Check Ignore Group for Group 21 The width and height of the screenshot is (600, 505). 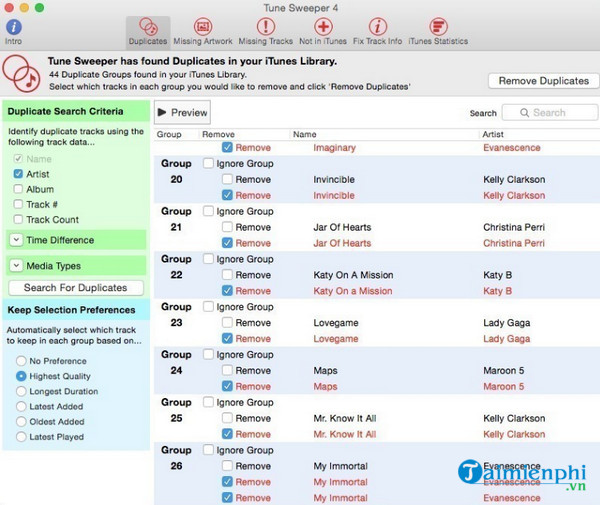(x=208, y=211)
